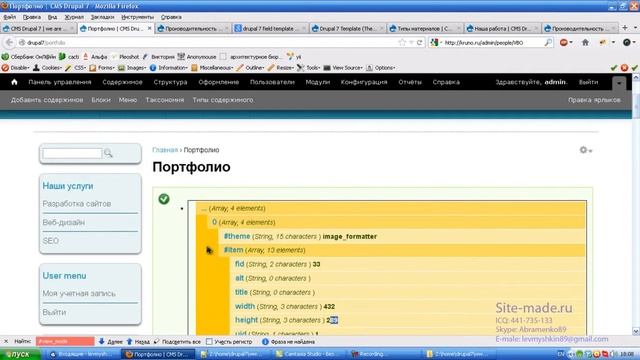
Task: Open Закладки menu
Action: pos(102,17)
